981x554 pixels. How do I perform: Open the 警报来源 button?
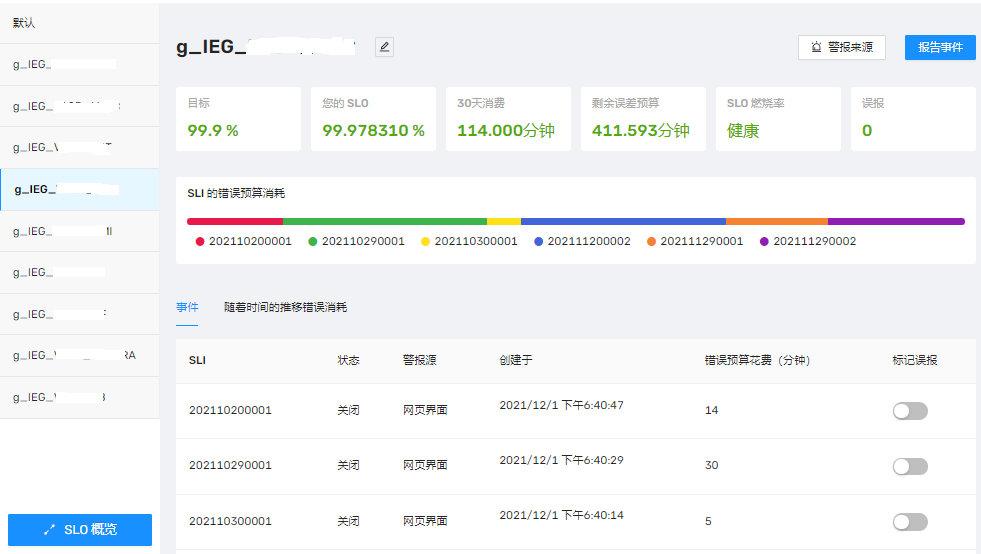click(x=841, y=48)
